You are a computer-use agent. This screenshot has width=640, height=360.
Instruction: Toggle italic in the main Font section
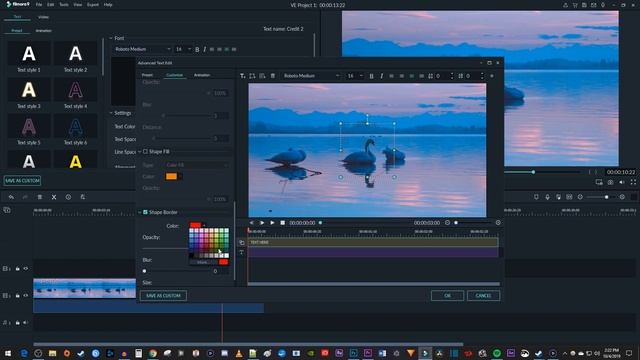204,49
